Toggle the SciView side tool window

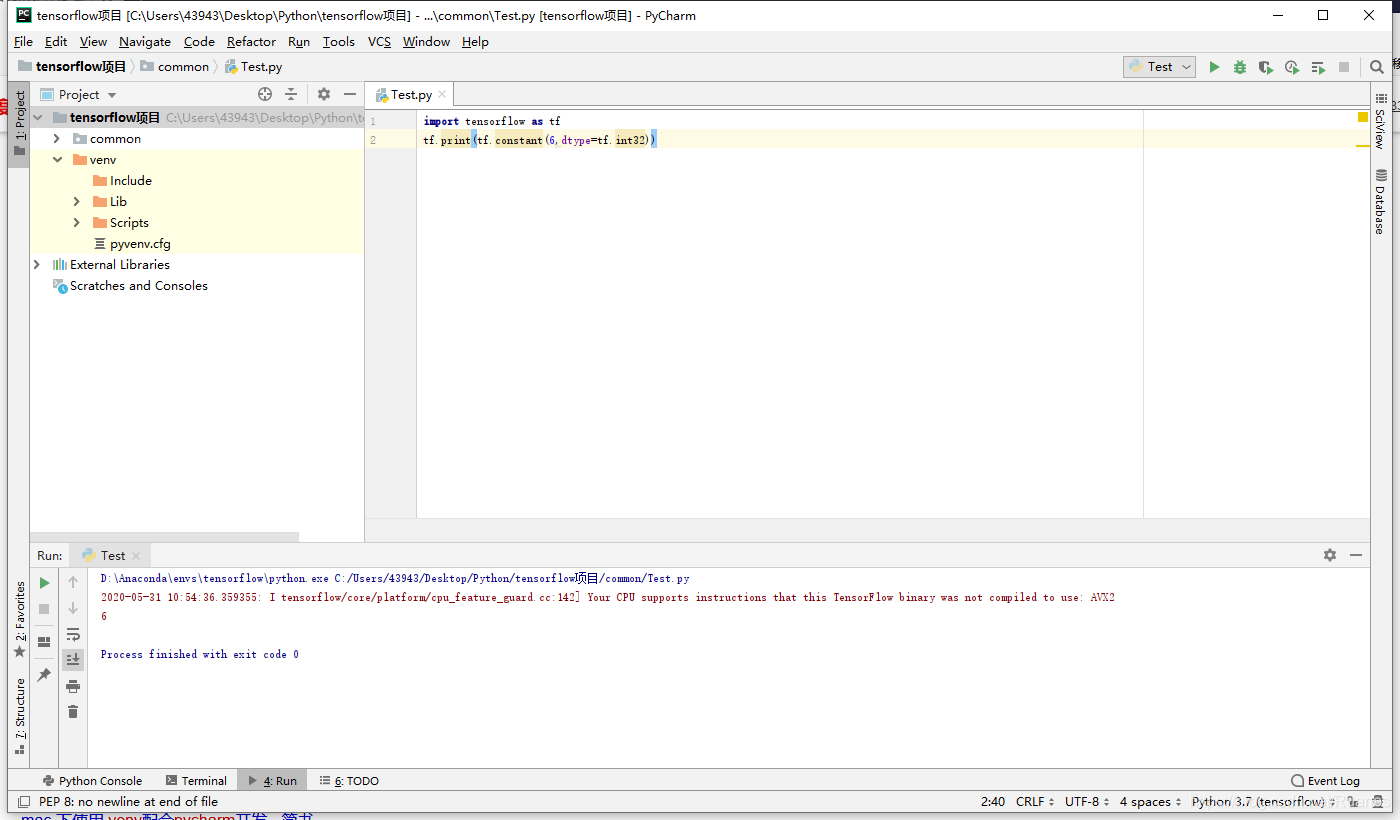1380,122
